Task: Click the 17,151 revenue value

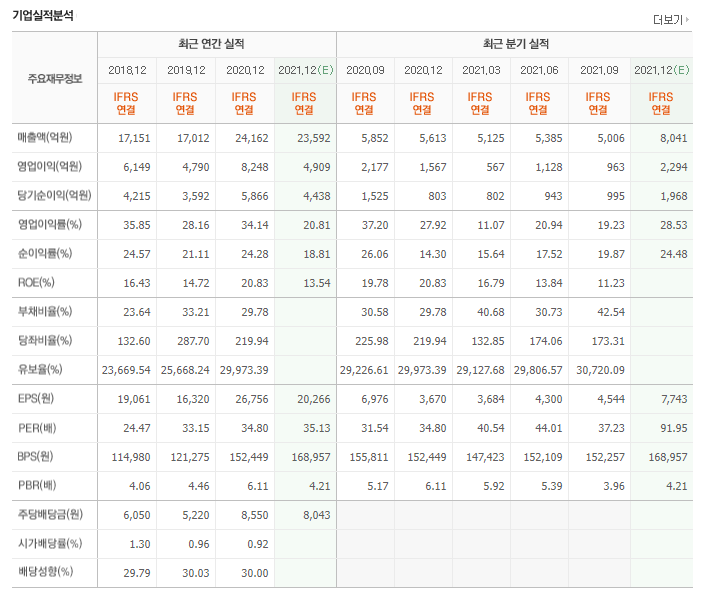Action: coord(134,138)
